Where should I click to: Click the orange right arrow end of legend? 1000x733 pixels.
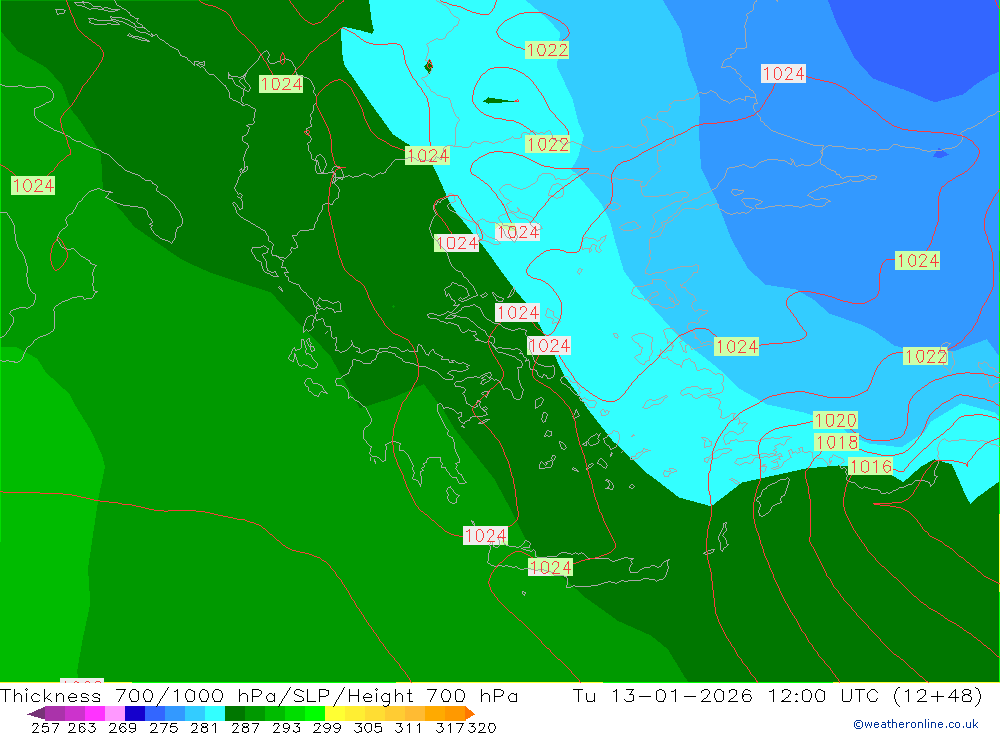(x=470, y=713)
